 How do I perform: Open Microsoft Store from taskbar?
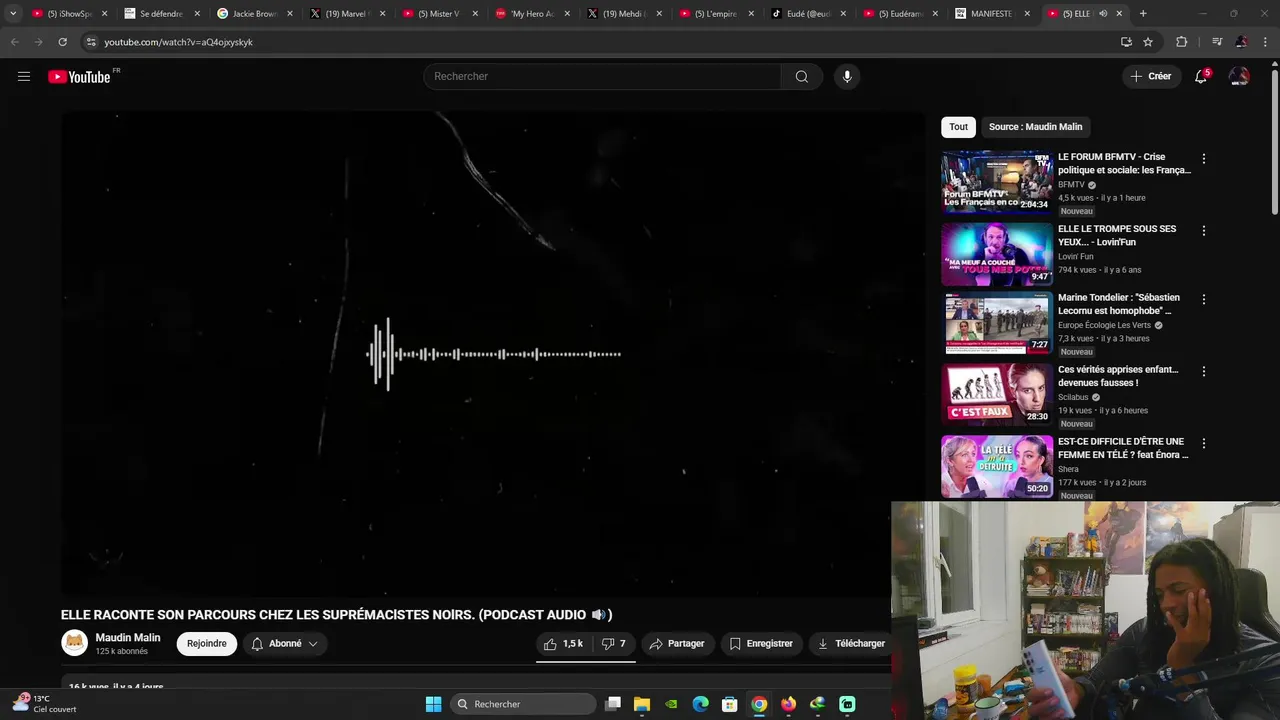point(730,704)
